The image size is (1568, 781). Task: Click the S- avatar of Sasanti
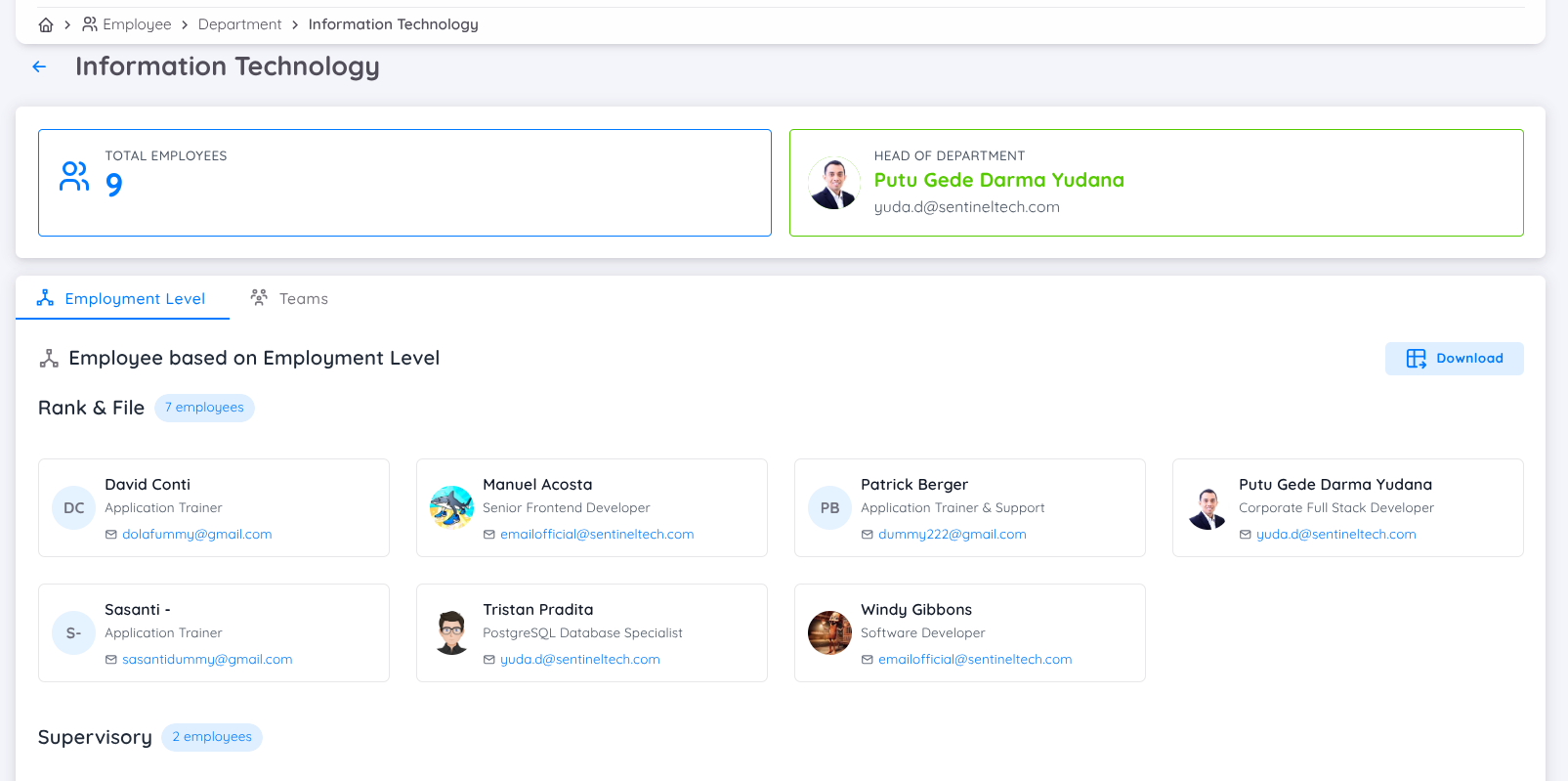[x=74, y=633]
